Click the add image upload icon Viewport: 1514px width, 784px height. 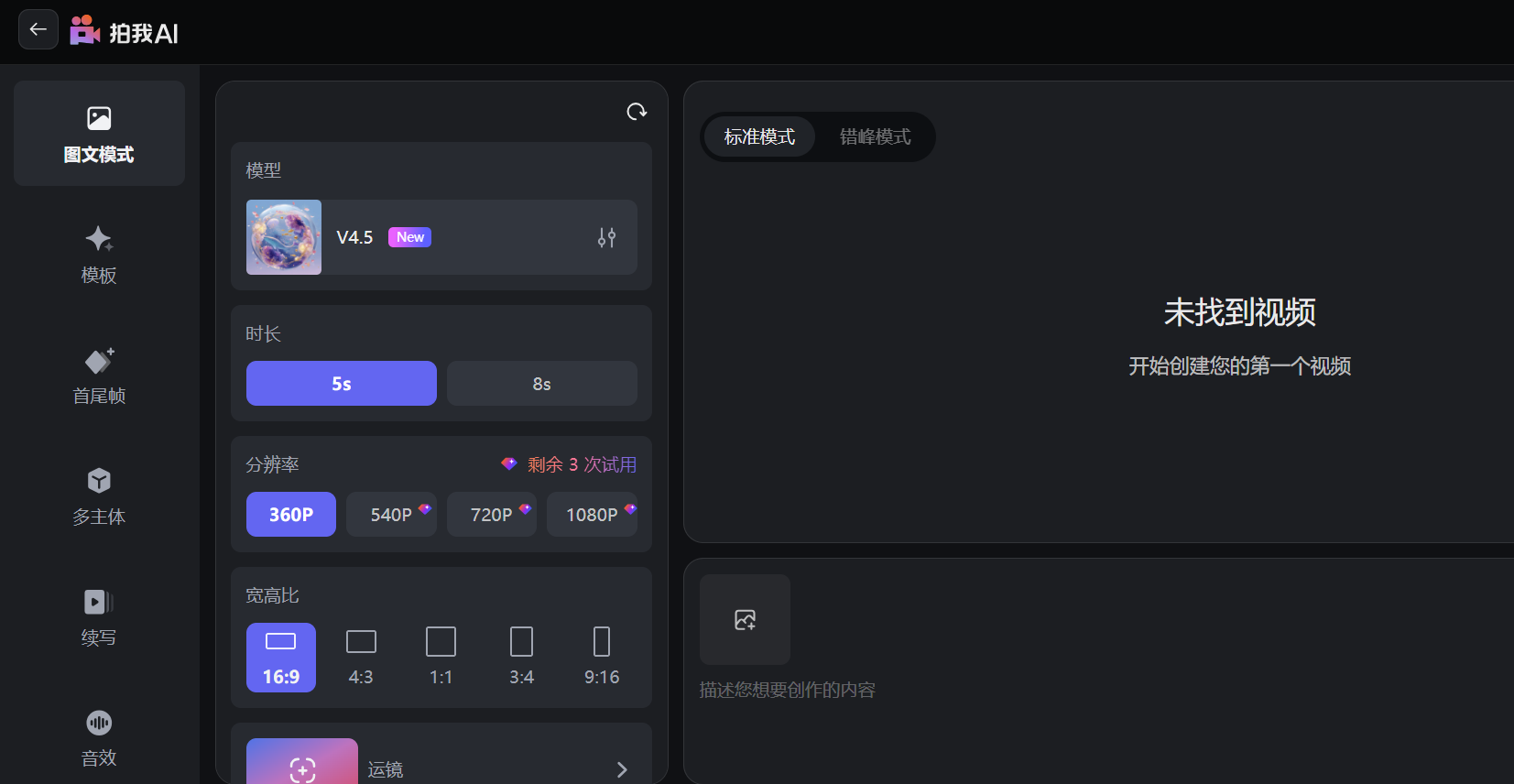tap(745, 619)
